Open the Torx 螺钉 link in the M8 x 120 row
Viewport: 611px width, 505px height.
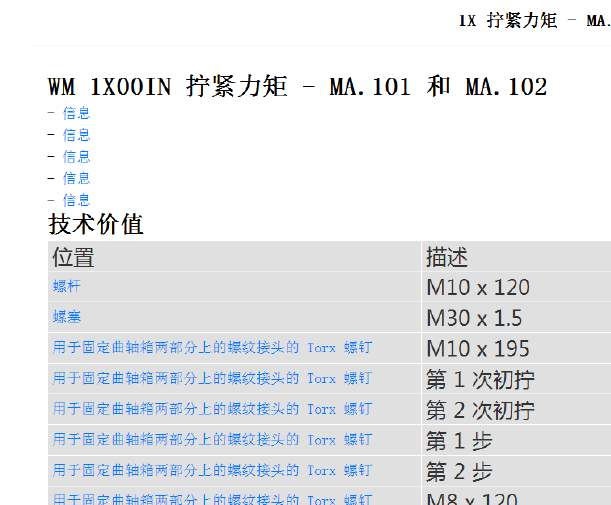click(x=212, y=499)
